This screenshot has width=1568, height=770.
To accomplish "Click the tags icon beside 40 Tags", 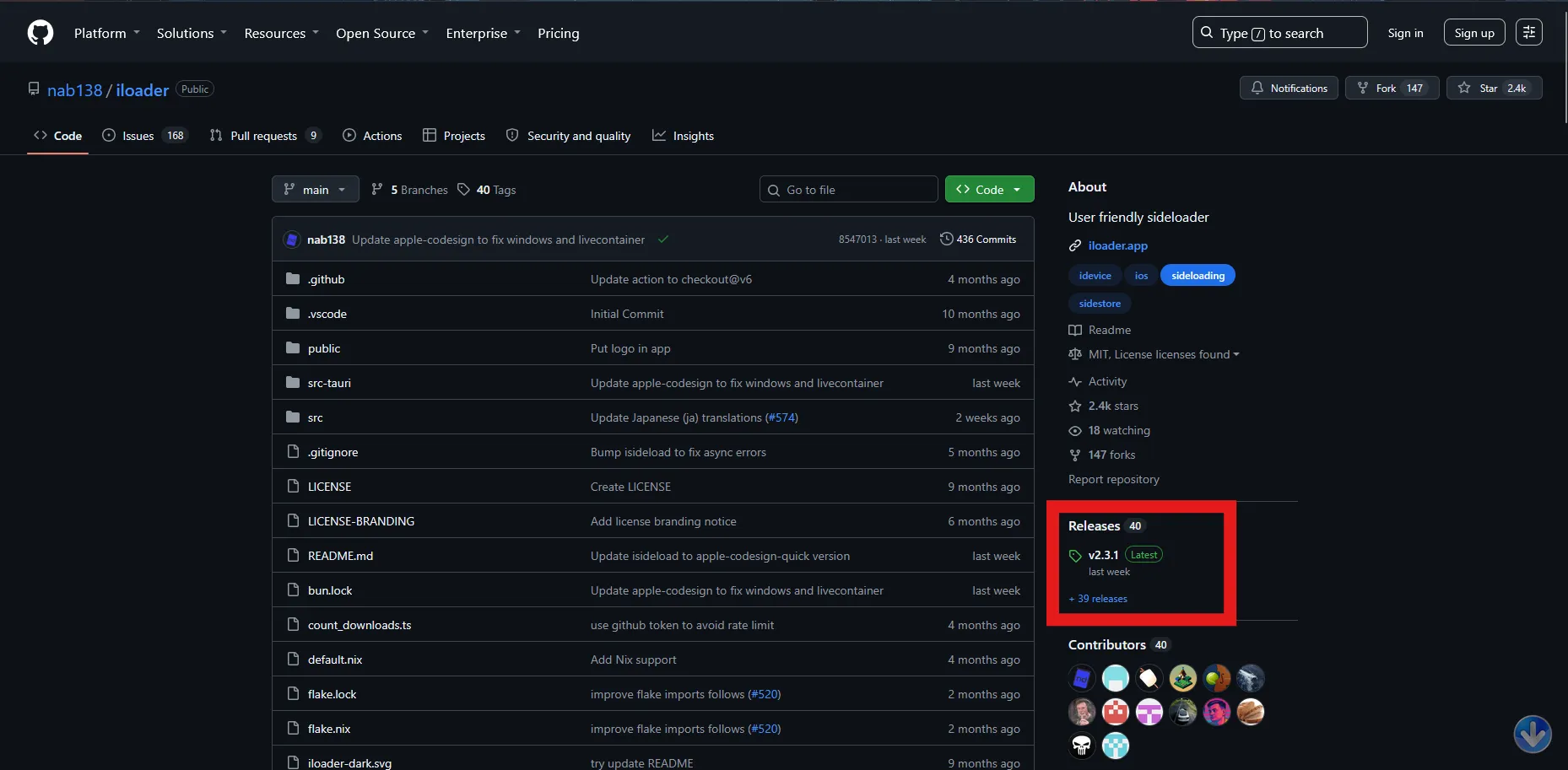I will tap(463, 190).
